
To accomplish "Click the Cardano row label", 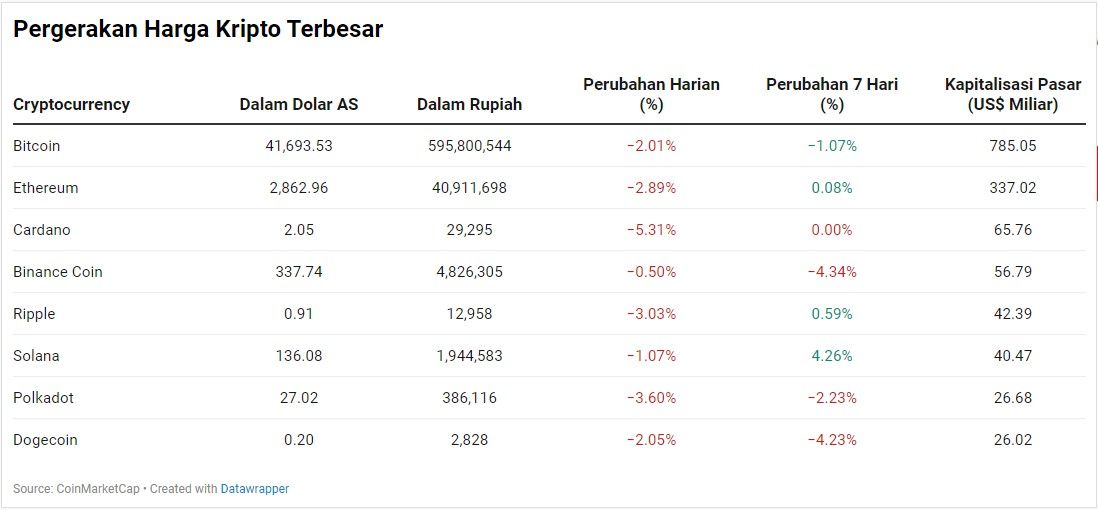I will click(42, 230).
